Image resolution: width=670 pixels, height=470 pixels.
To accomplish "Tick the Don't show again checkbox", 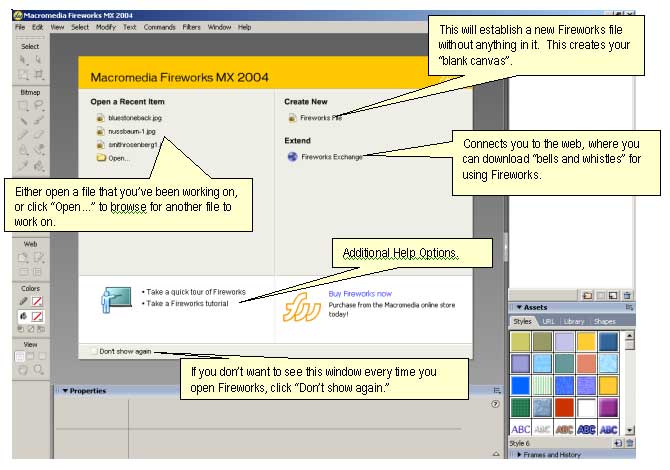I will (94, 351).
